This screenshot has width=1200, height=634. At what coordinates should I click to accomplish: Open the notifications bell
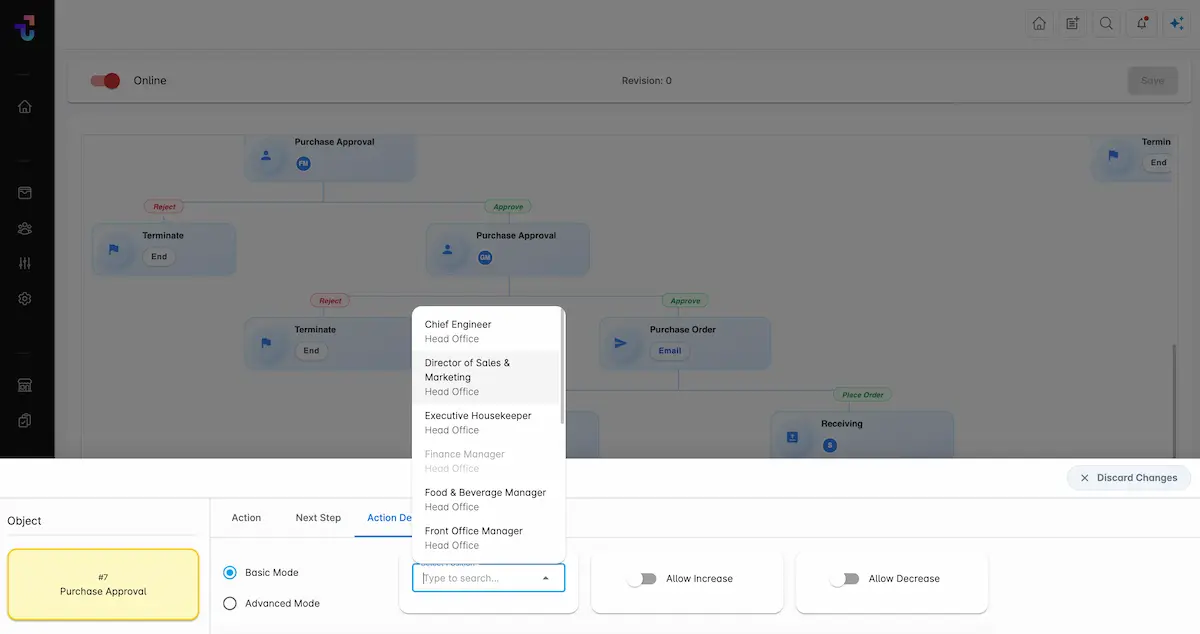coord(1141,24)
